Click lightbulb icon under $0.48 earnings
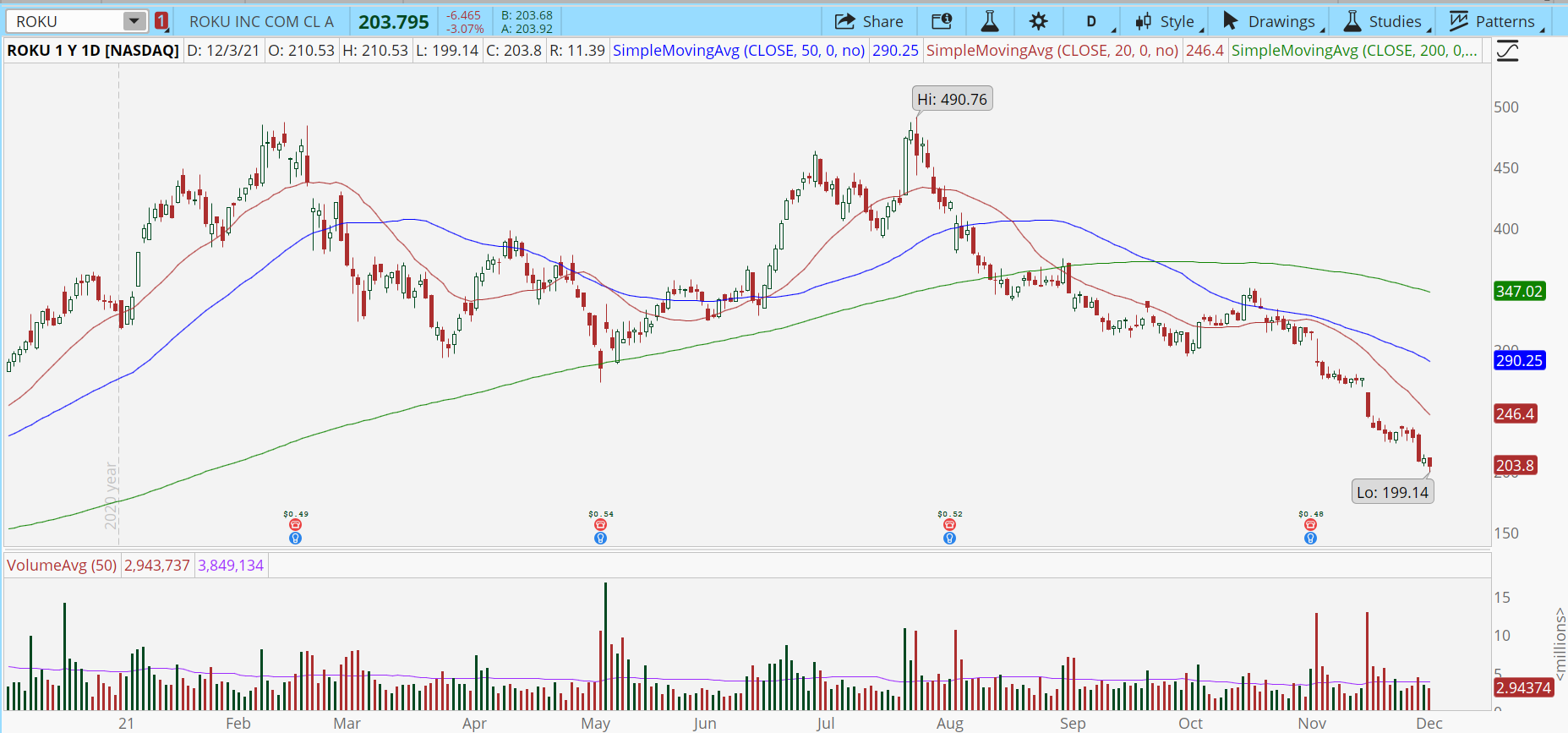The image size is (1568, 733). pos(1310,539)
